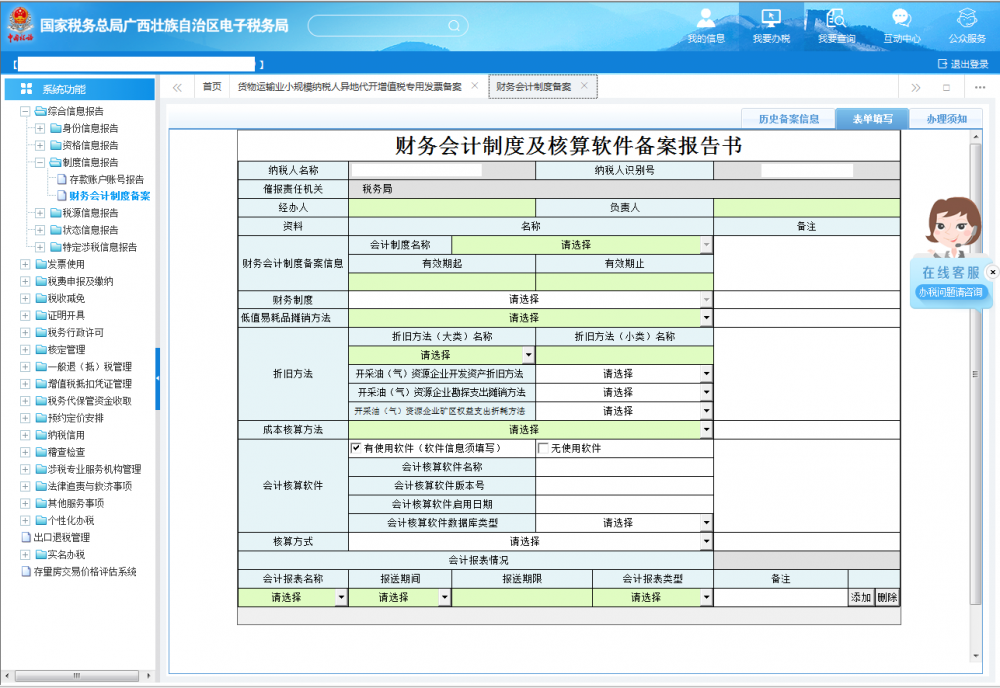Switch to 历史备案信息 tab
1000x688 pixels.
pyautogui.click(x=788, y=119)
